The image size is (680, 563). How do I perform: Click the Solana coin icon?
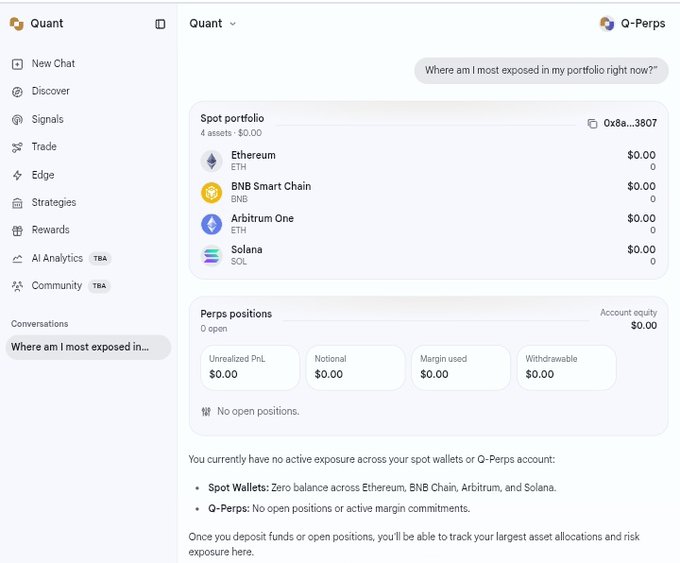212,255
